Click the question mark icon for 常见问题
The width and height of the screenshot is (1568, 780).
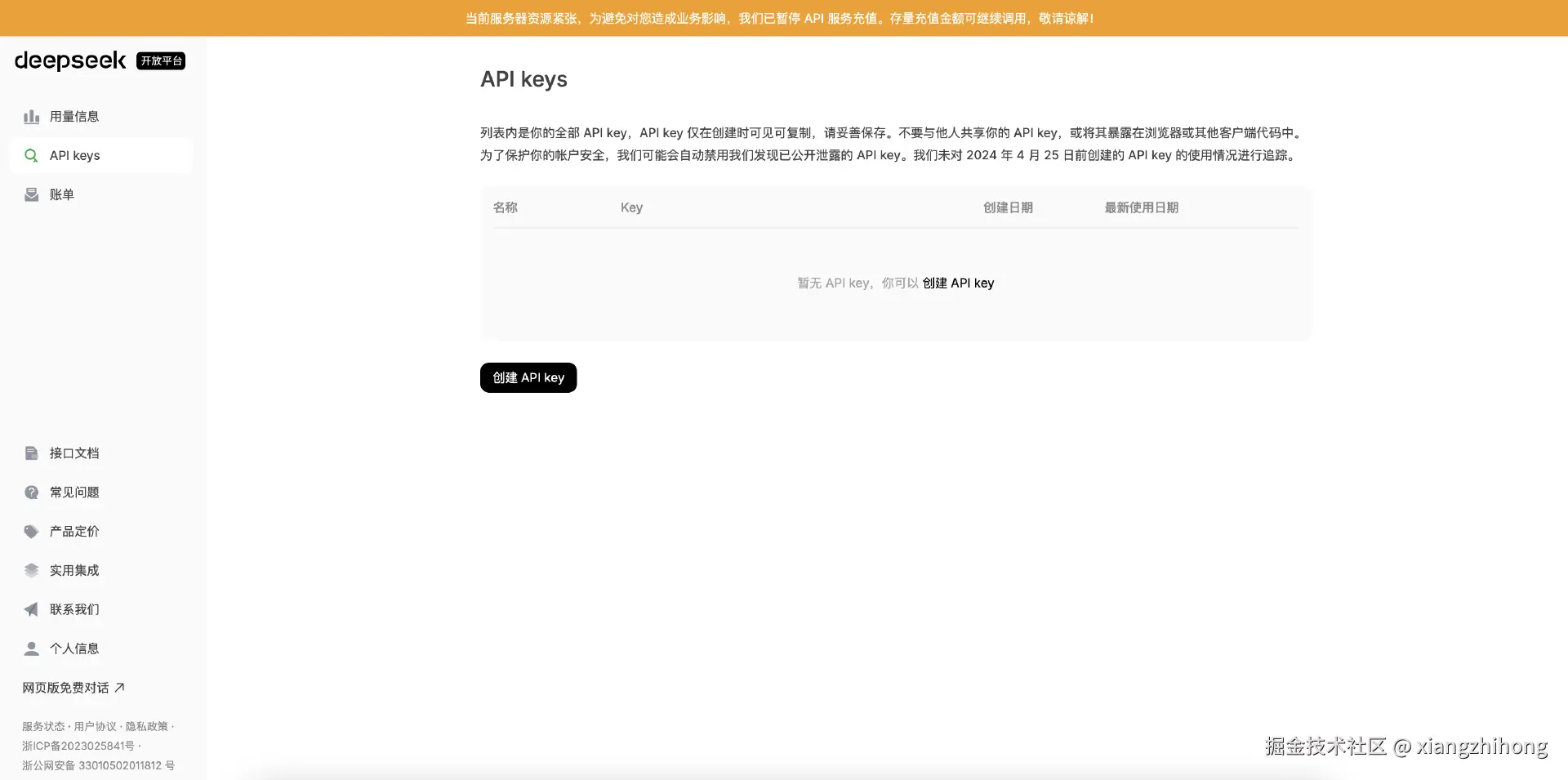[x=32, y=493]
